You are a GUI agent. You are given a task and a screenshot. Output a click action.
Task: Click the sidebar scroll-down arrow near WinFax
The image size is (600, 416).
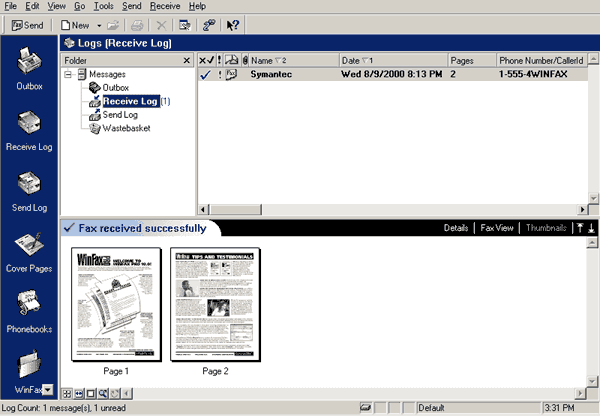pos(47,390)
